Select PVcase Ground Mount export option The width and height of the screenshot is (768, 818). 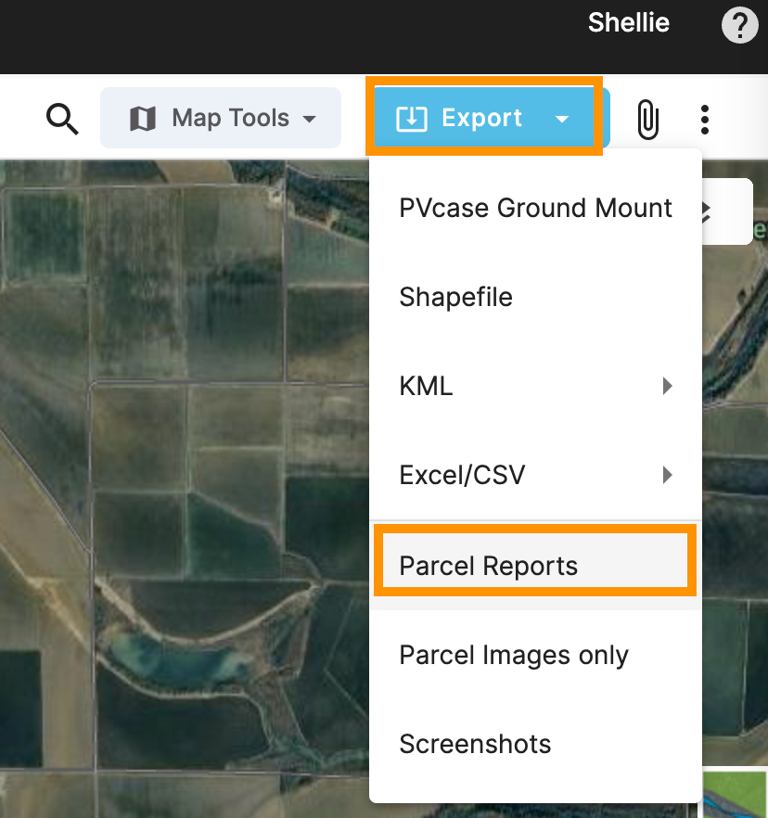pyautogui.click(x=535, y=208)
